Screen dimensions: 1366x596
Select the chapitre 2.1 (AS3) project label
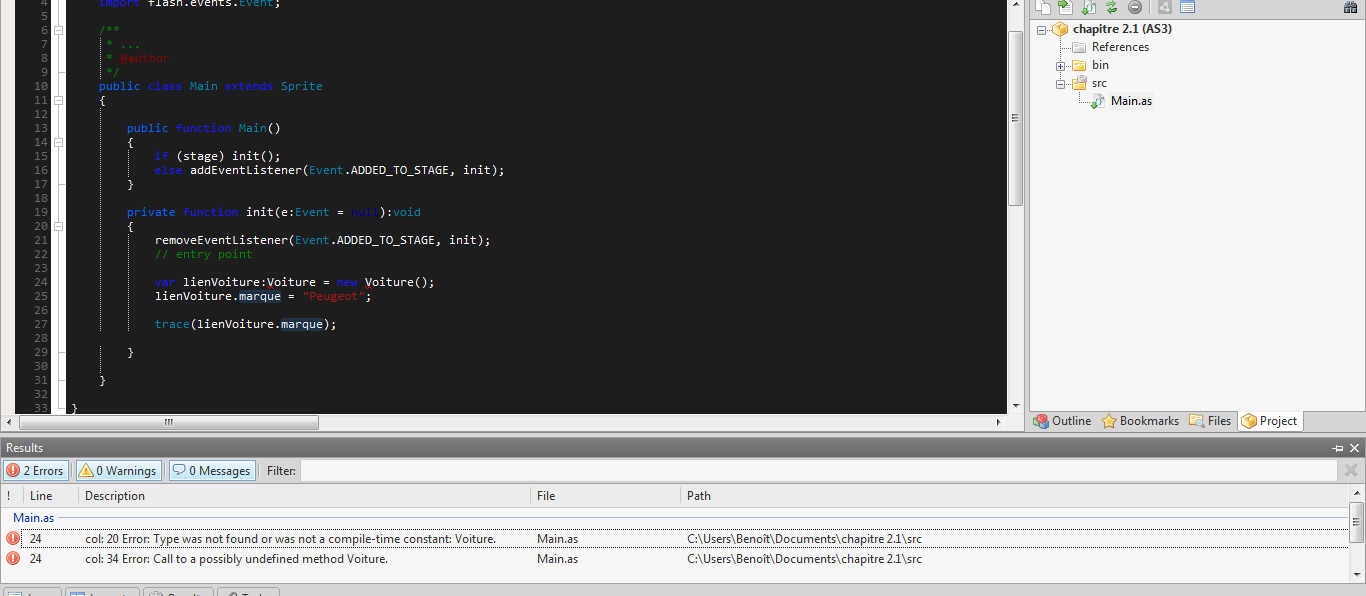1122,29
